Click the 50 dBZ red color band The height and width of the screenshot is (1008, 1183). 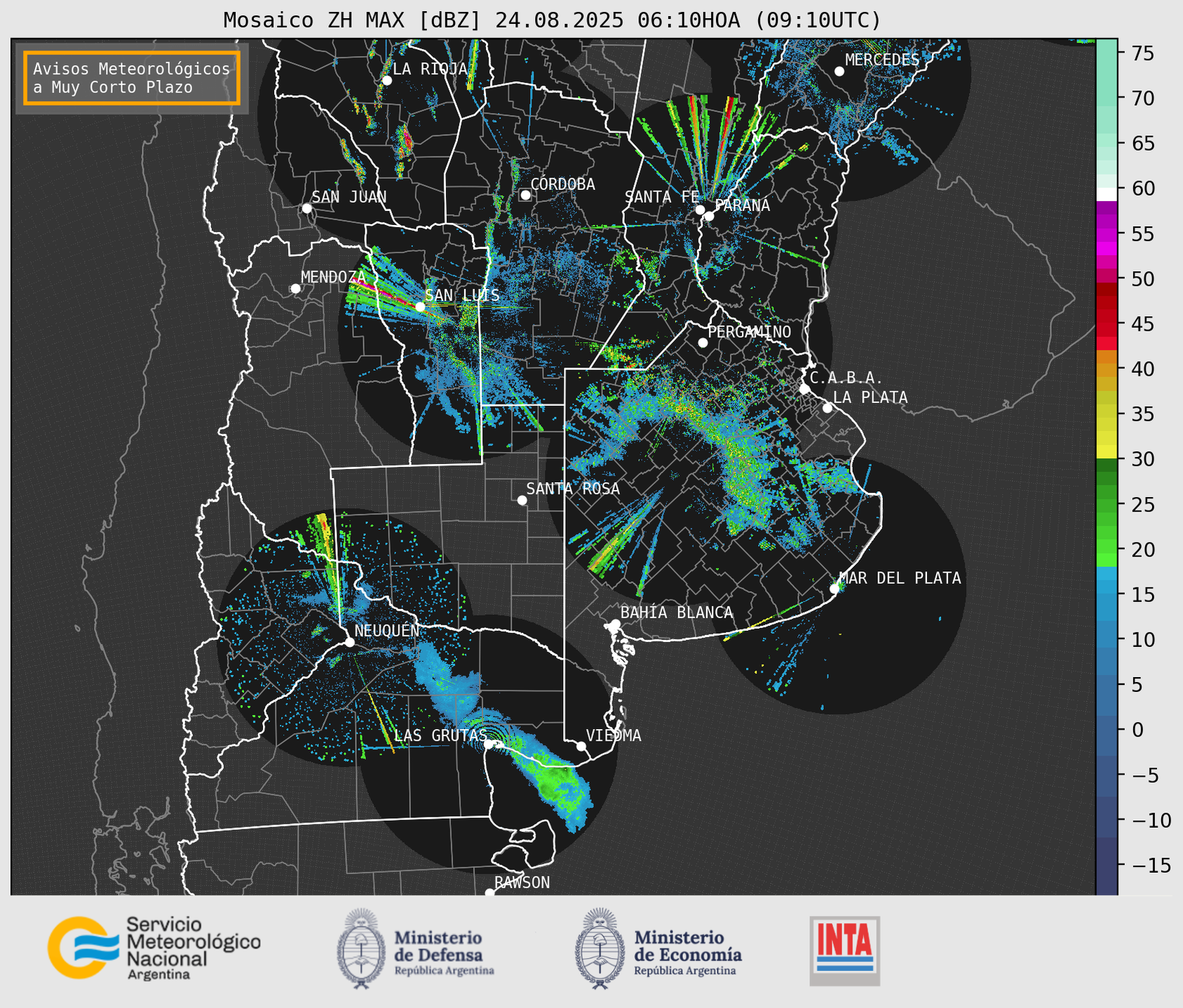[1107, 278]
